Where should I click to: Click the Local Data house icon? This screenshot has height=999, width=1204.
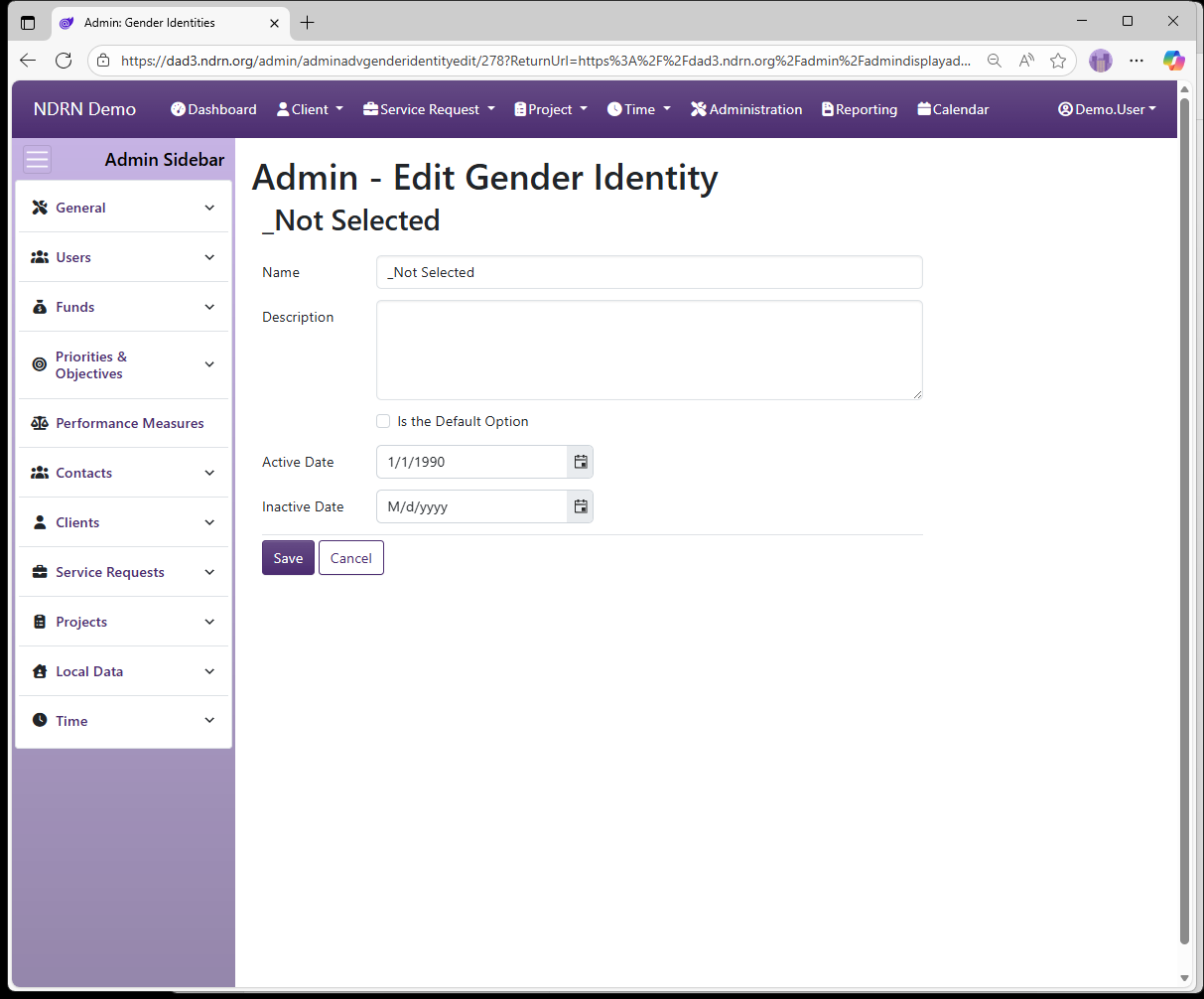[40, 671]
